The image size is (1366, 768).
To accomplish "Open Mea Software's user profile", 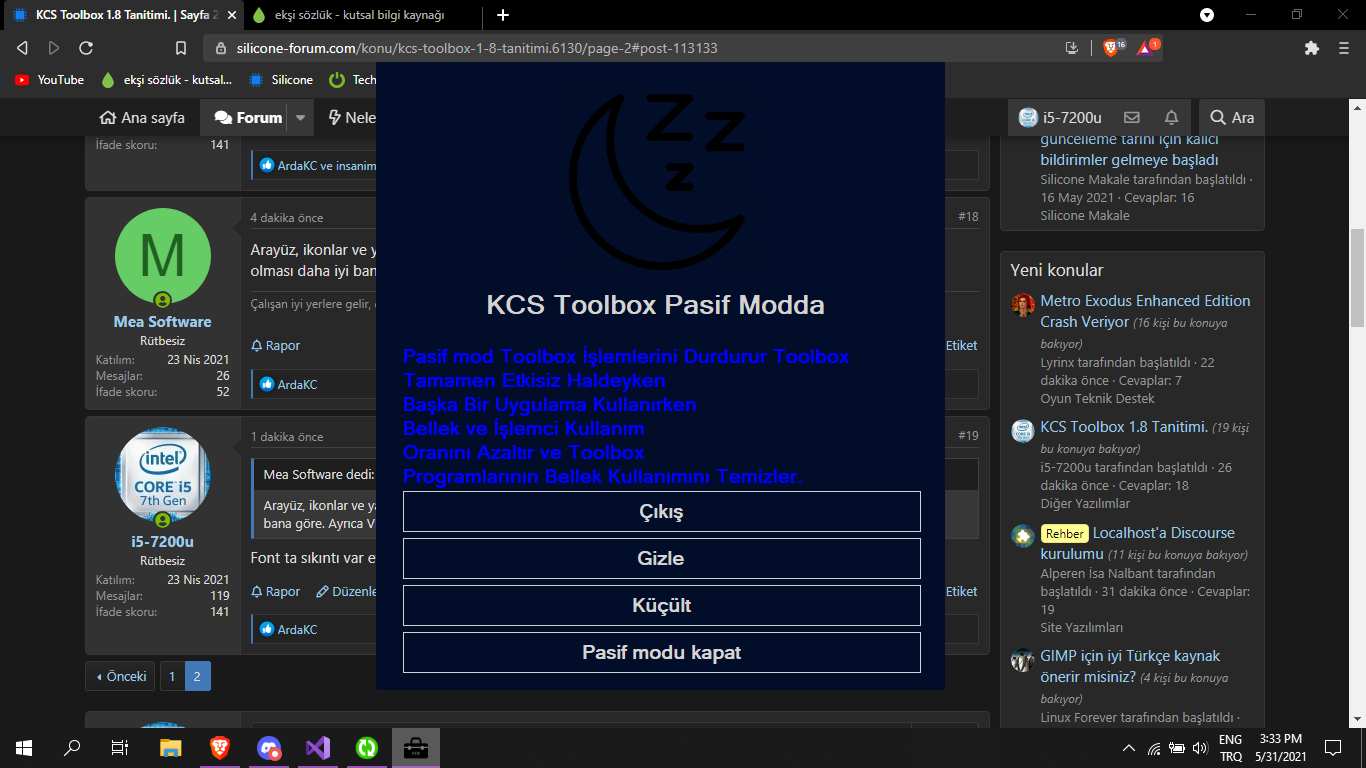I will coord(162,322).
